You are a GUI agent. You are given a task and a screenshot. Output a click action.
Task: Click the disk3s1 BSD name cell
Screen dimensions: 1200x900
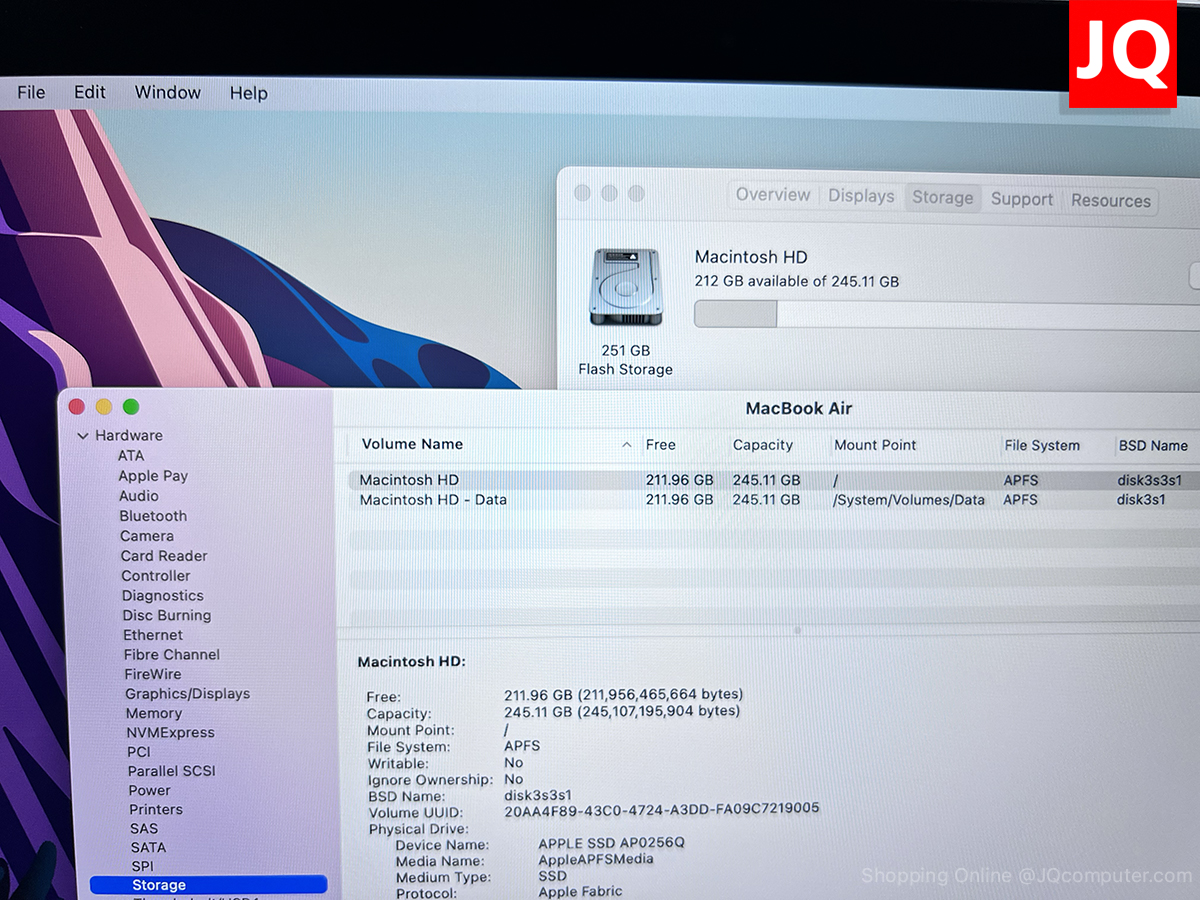click(x=1141, y=500)
